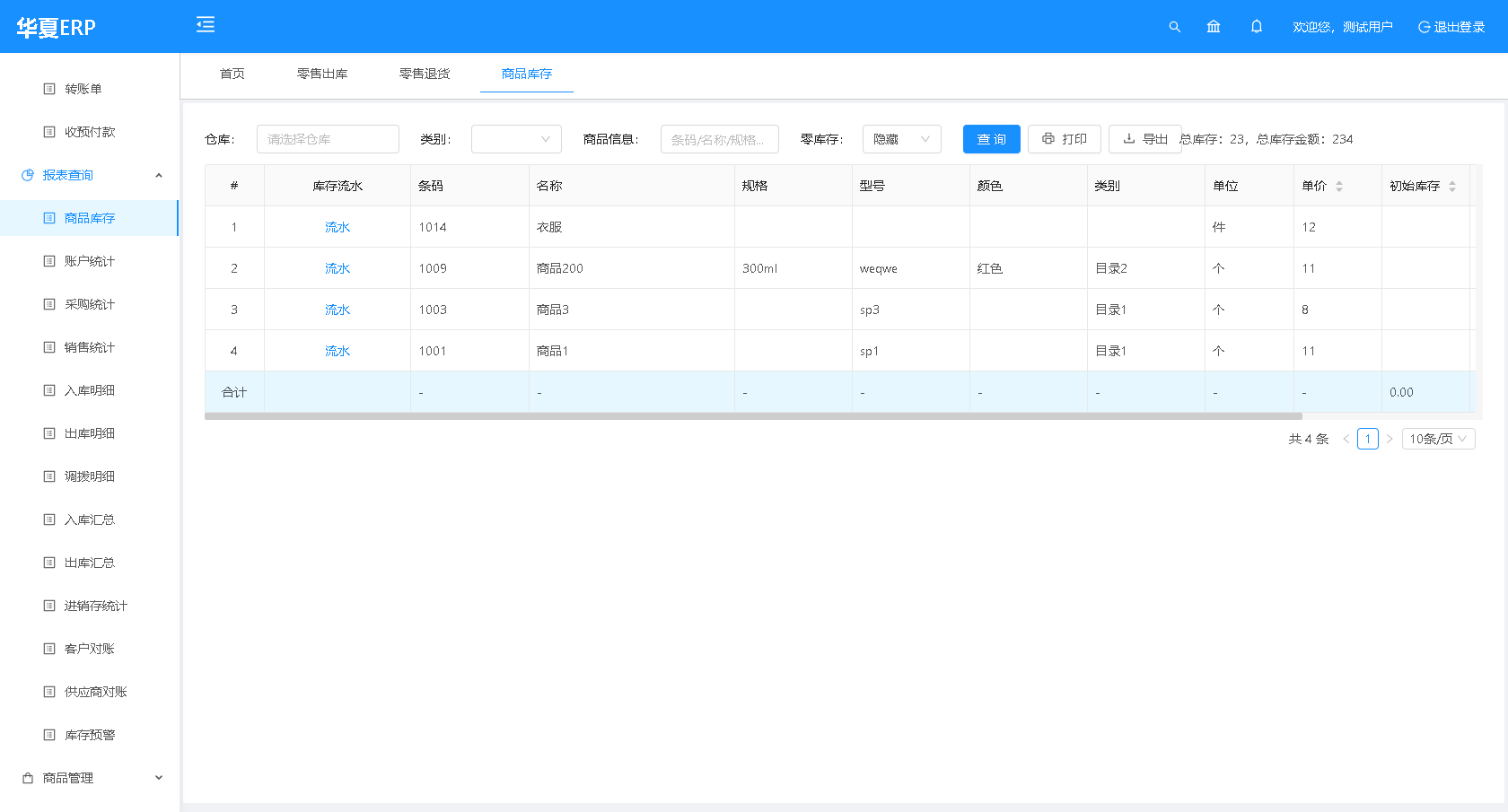1508x812 pixels.
Task: Click the 华夏ERP logo
Action: (56, 27)
